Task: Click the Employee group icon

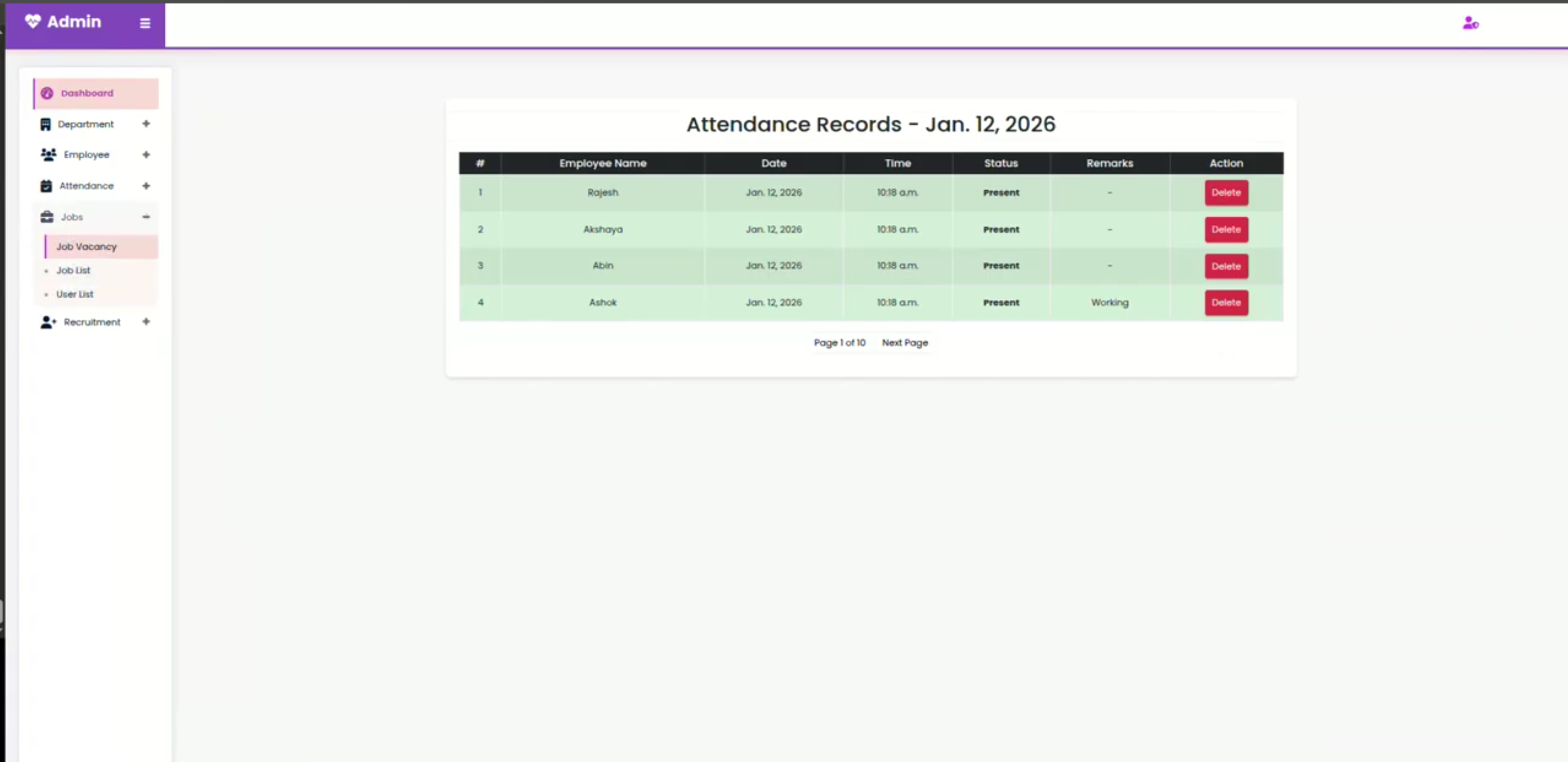Action: coord(49,154)
